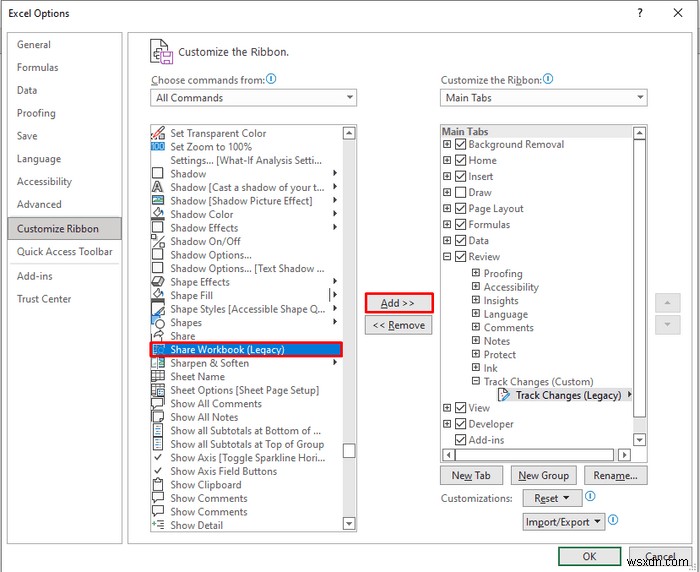The image size is (700, 572).
Task: Uncheck the Page Layout checkbox
Action: (x=460, y=209)
